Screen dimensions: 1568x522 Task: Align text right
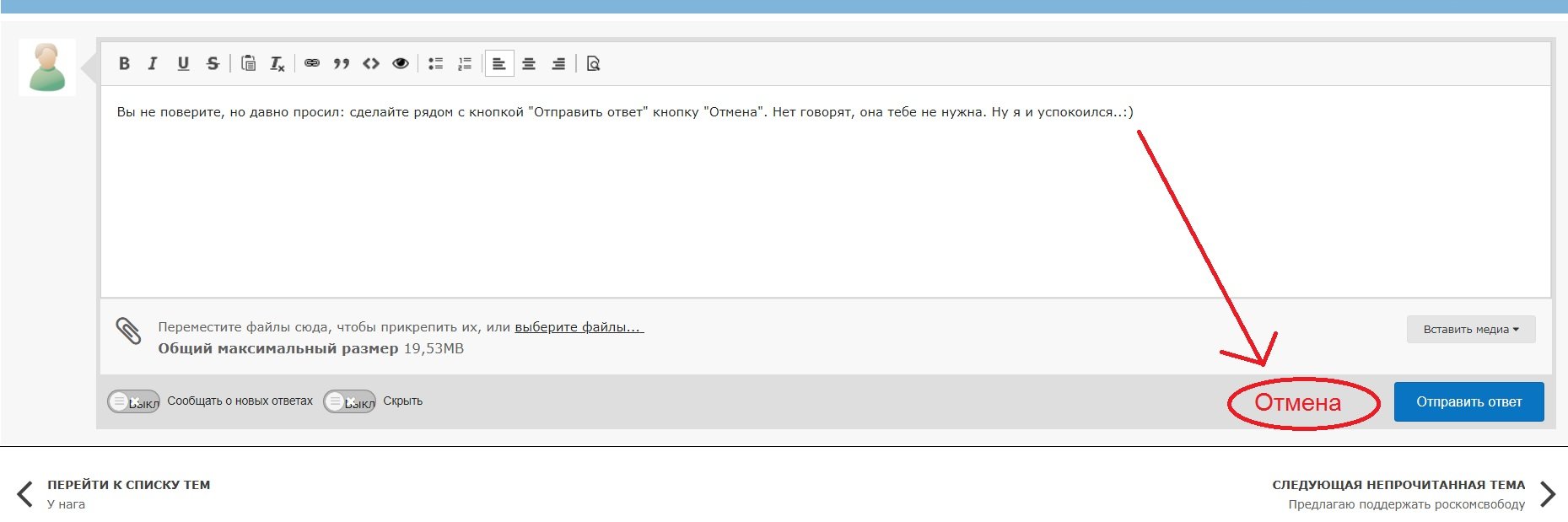point(558,63)
